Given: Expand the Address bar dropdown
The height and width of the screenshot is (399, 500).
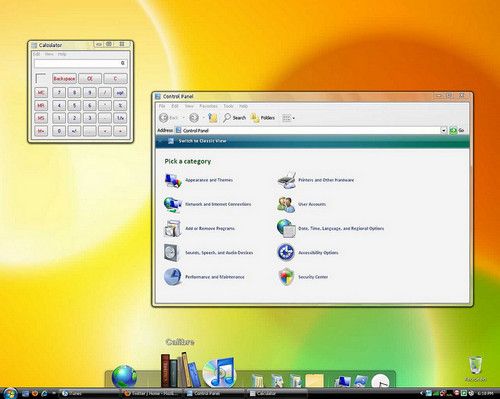Looking at the screenshot, I should click(x=443, y=130).
